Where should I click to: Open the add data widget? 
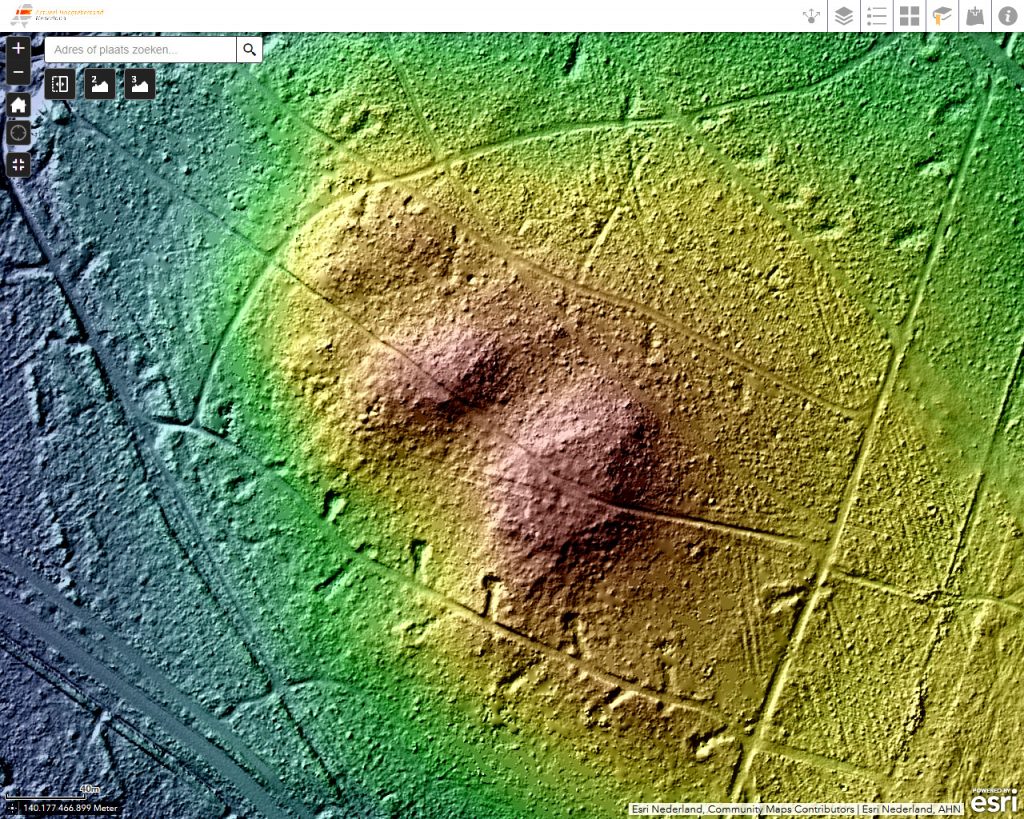(x=974, y=16)
